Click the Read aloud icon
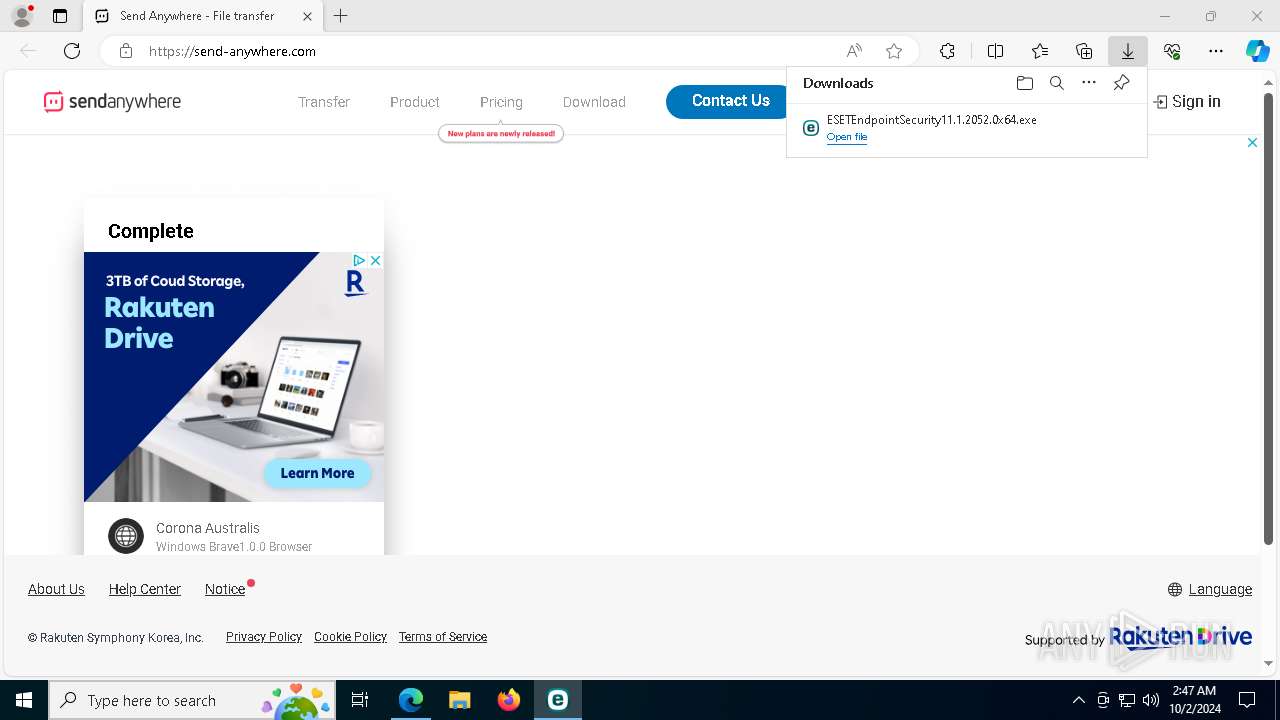The height and width of the screenshot is (720, 1280). pos(854,51)
